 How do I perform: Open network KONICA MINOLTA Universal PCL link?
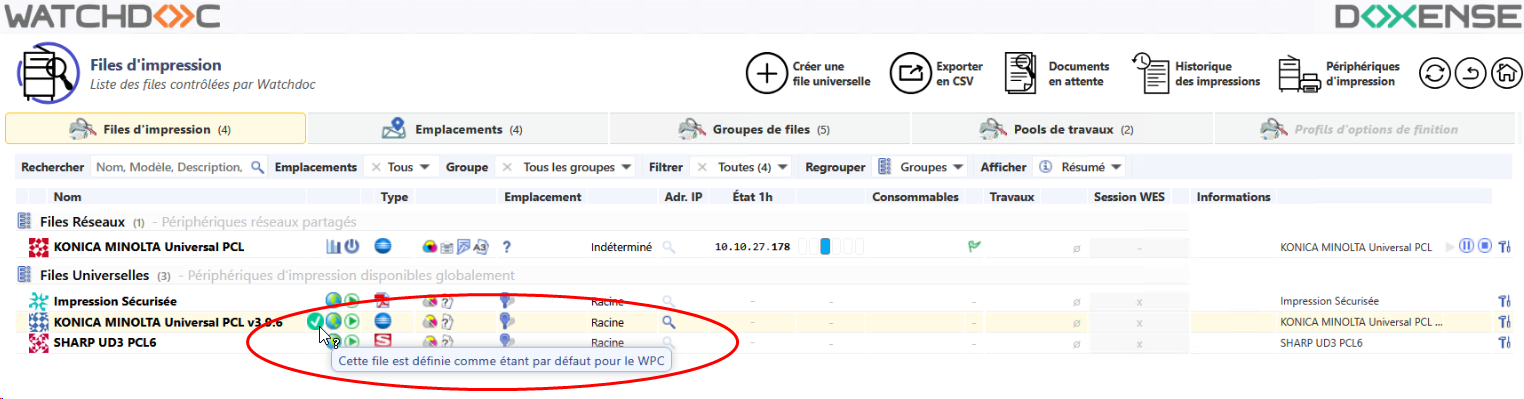click(149, 247)
